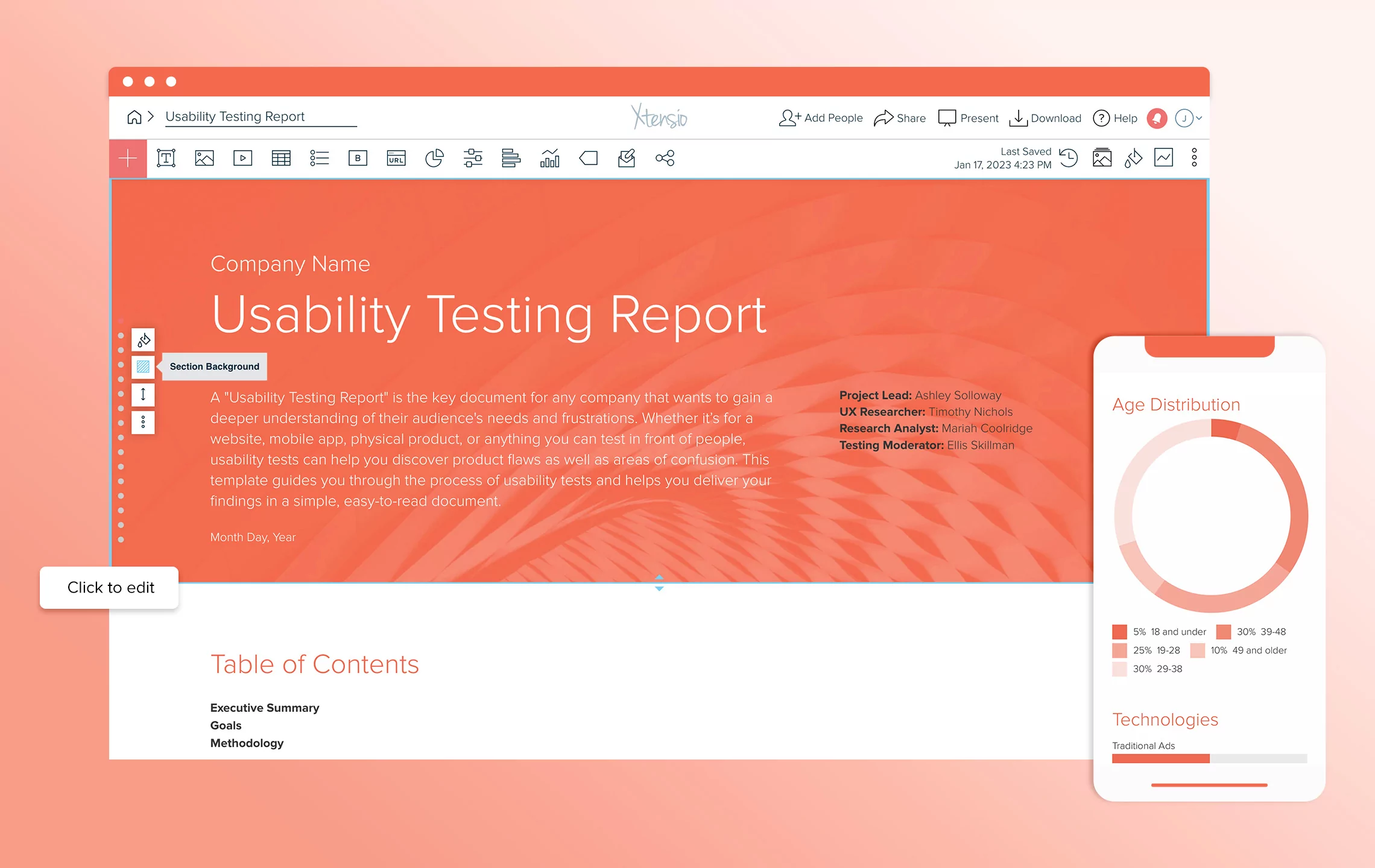The height and width of the screenshot is (868, 1375).
Task: Toggle the bold text option
Action: (x=358, y=158)
